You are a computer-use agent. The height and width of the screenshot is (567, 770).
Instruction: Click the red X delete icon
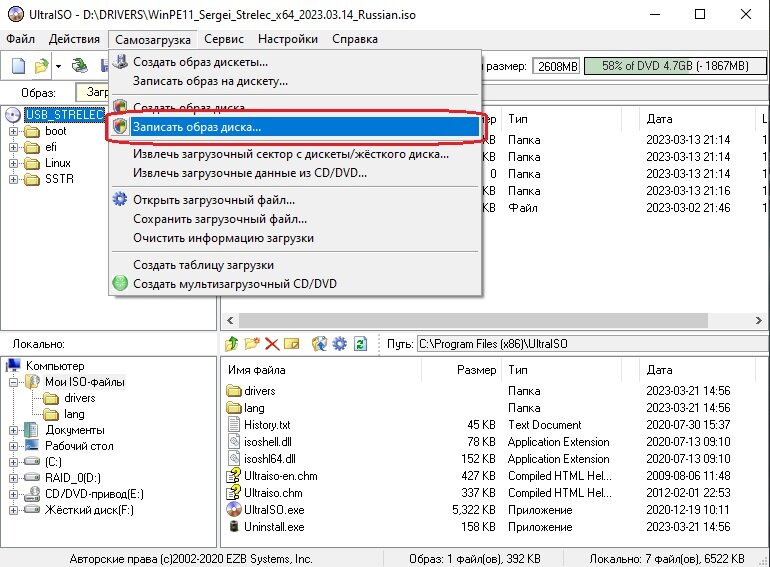click(x=272, y=344)
